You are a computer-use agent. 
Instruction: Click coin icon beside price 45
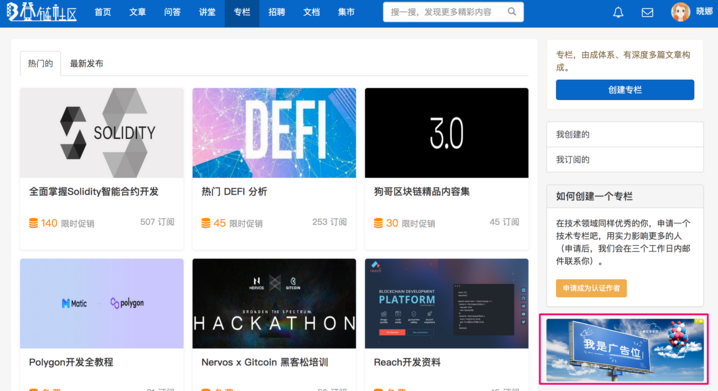click(206, 223)
